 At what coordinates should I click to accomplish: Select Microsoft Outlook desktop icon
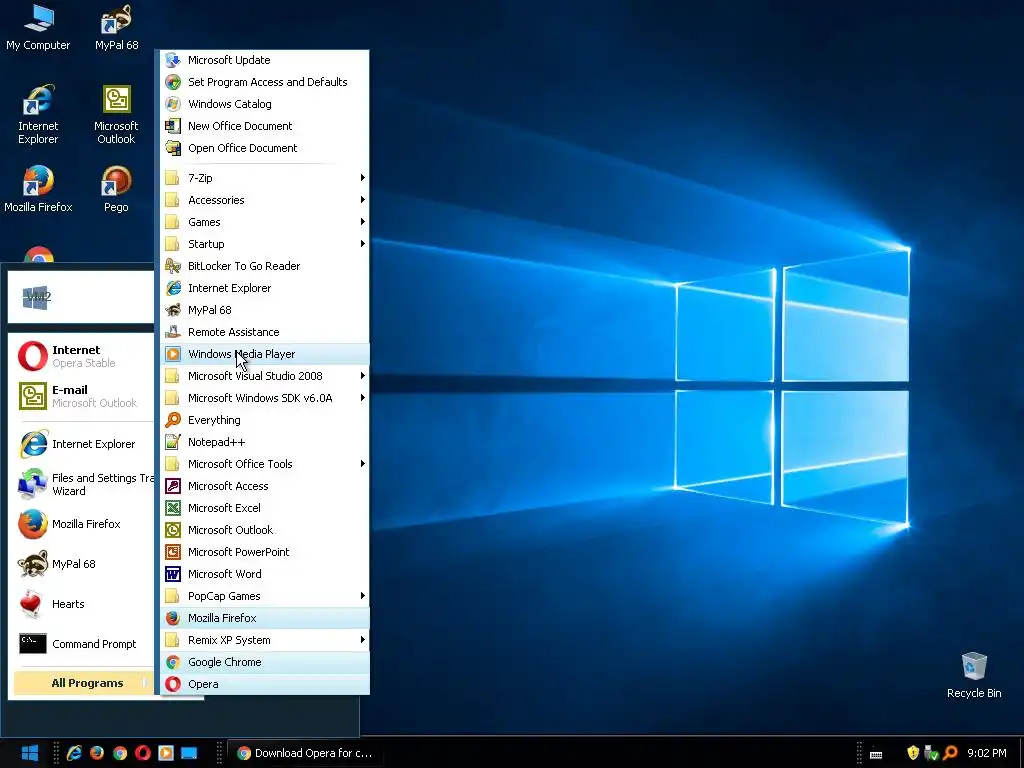[x=116, y=114]
